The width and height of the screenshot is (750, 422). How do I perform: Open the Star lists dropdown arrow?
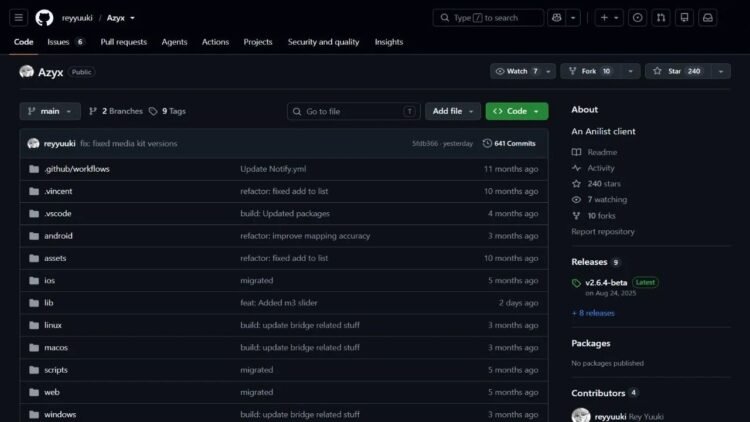pyautogui.click(x=721, y=71)
